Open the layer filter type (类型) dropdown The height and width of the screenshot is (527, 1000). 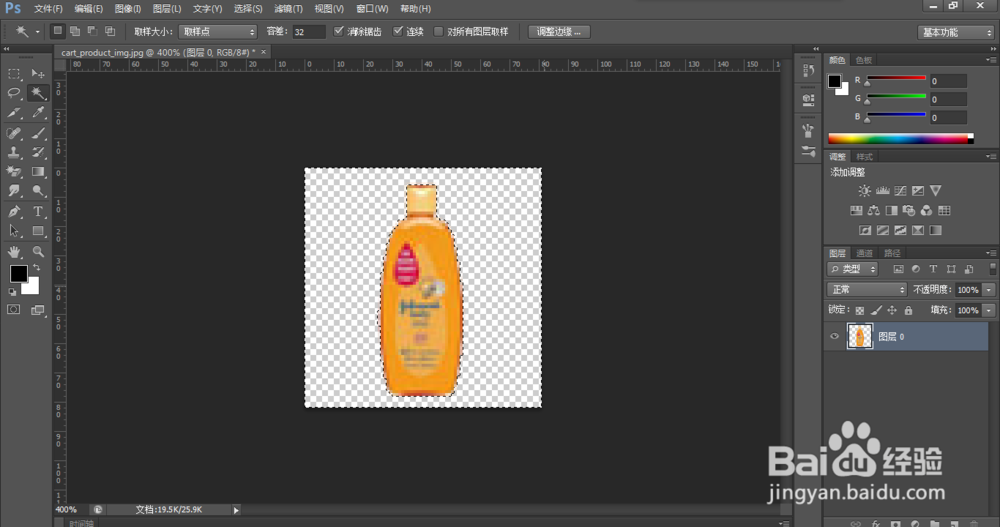coord(853,269)
